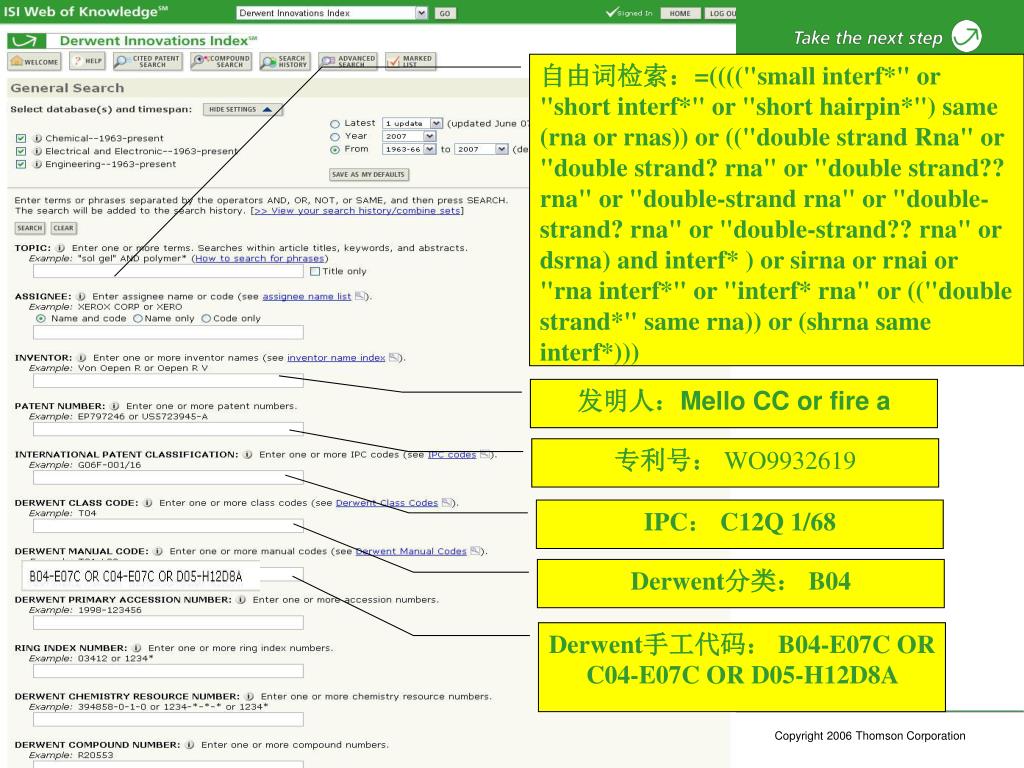The image size is (1024, 768).
Task: Click the Derwent Innovations Index arrow logo
Action: 25,41
